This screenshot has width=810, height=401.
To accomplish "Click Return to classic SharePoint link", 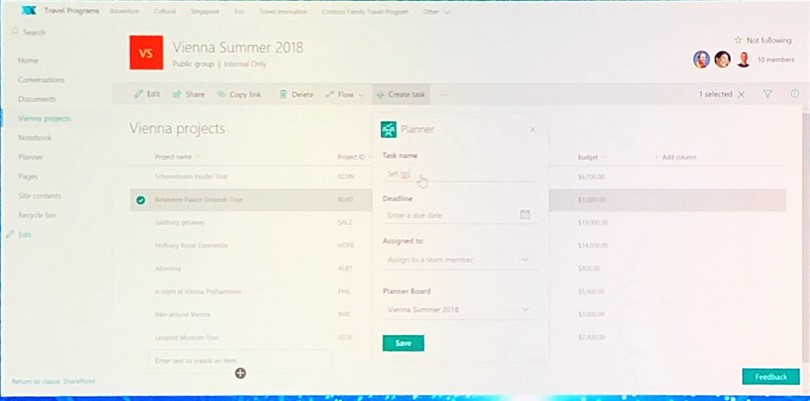I will 53,381.
